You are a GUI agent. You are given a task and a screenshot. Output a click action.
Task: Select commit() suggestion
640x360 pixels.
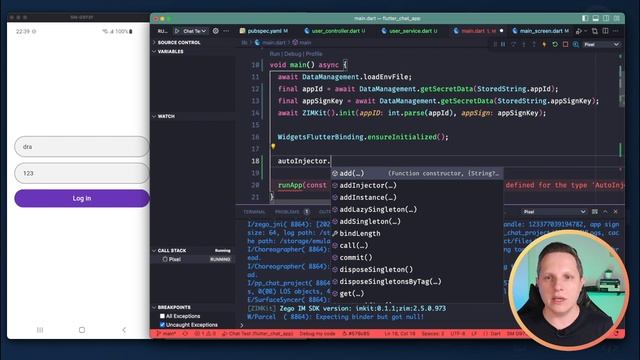[x=417, y=258]
